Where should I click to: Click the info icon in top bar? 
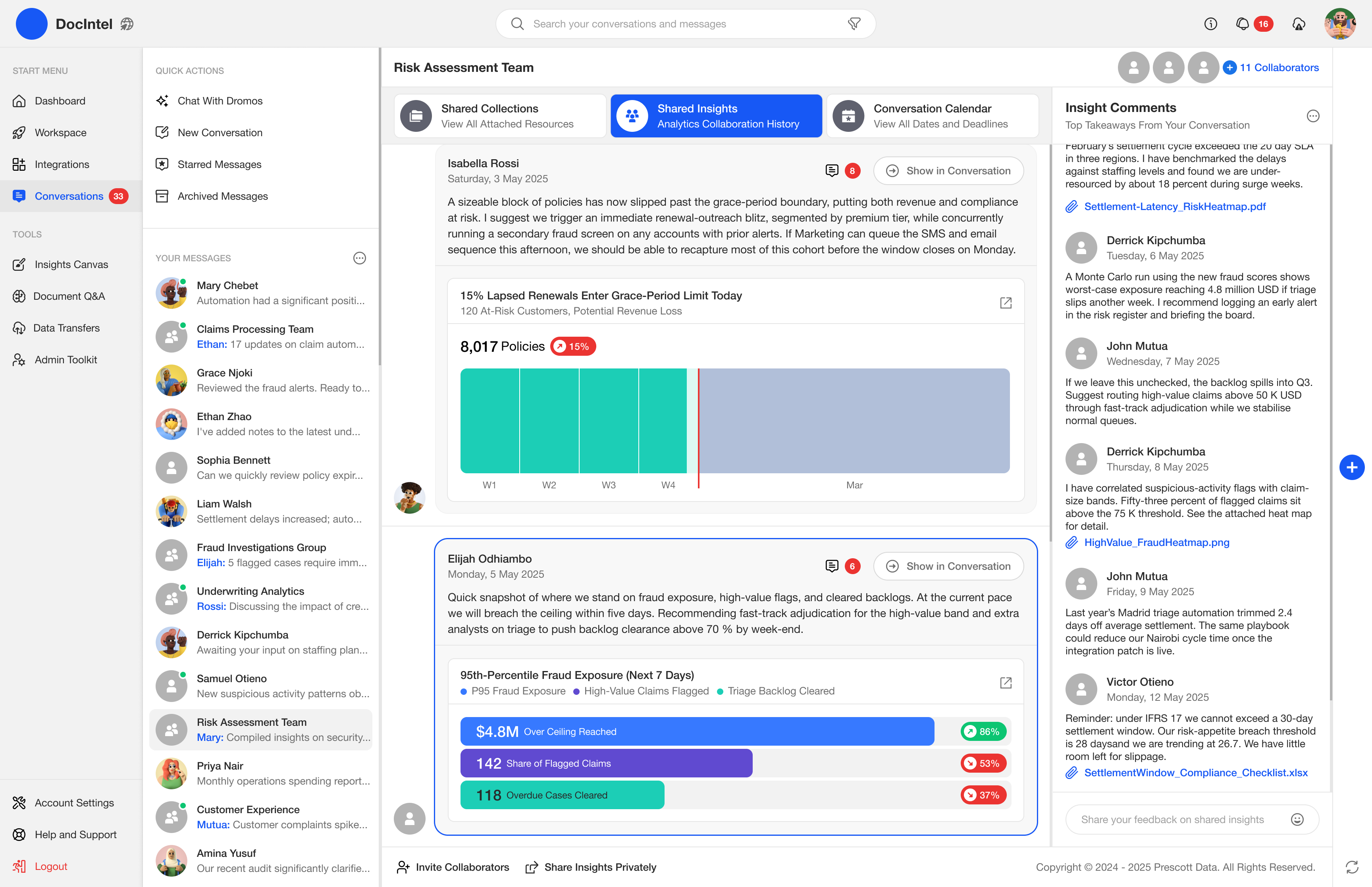tap(1210, 23)
